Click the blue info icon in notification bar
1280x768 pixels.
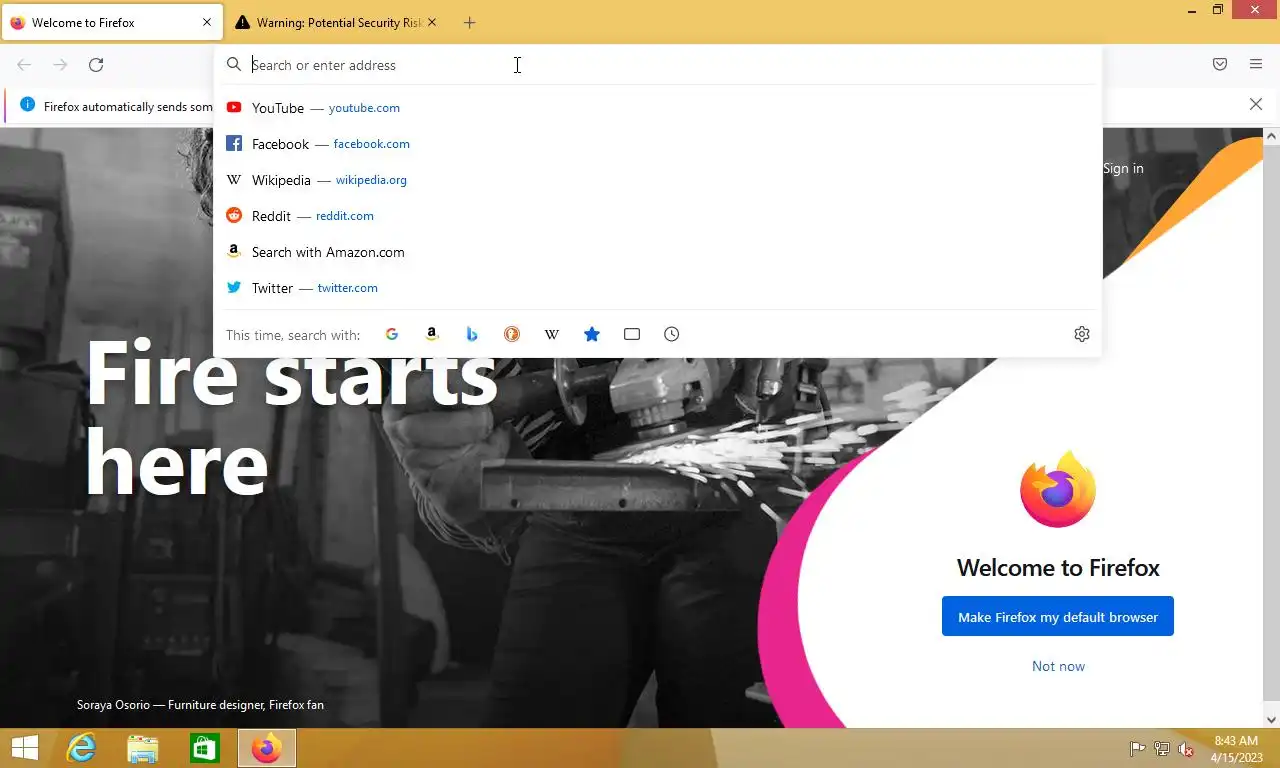(27, 105)
